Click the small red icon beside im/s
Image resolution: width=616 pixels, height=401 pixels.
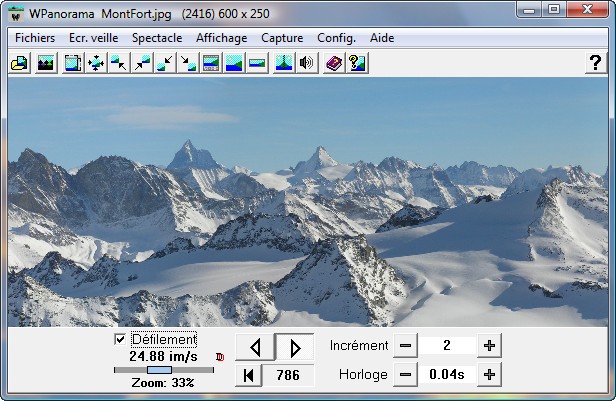220,357
